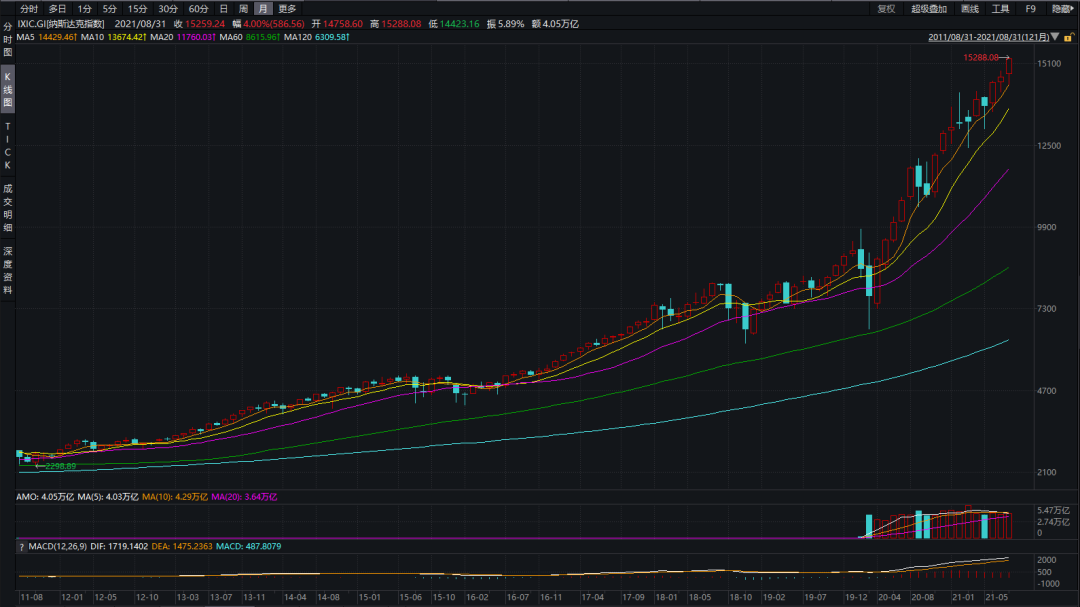This screenshot has width=1080, height=607.
Task: Open the 复权 price adjustment menu
Action: click(x=886, y=9)
